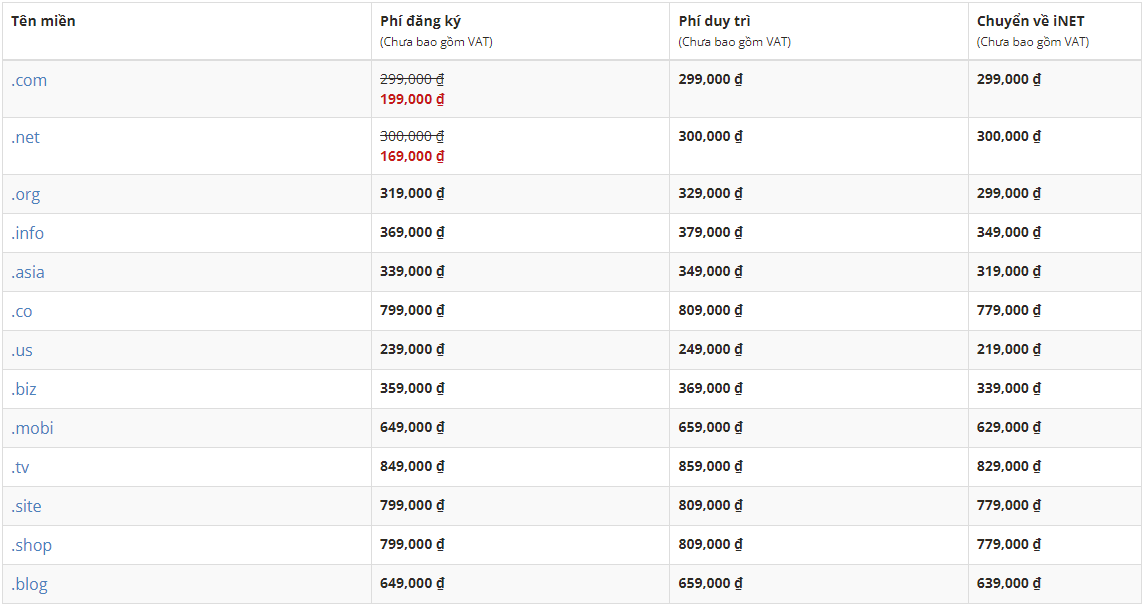This screenshot has height=609, width=1145.
Task: Open the .asia domain link
Action: coord(28,272)
